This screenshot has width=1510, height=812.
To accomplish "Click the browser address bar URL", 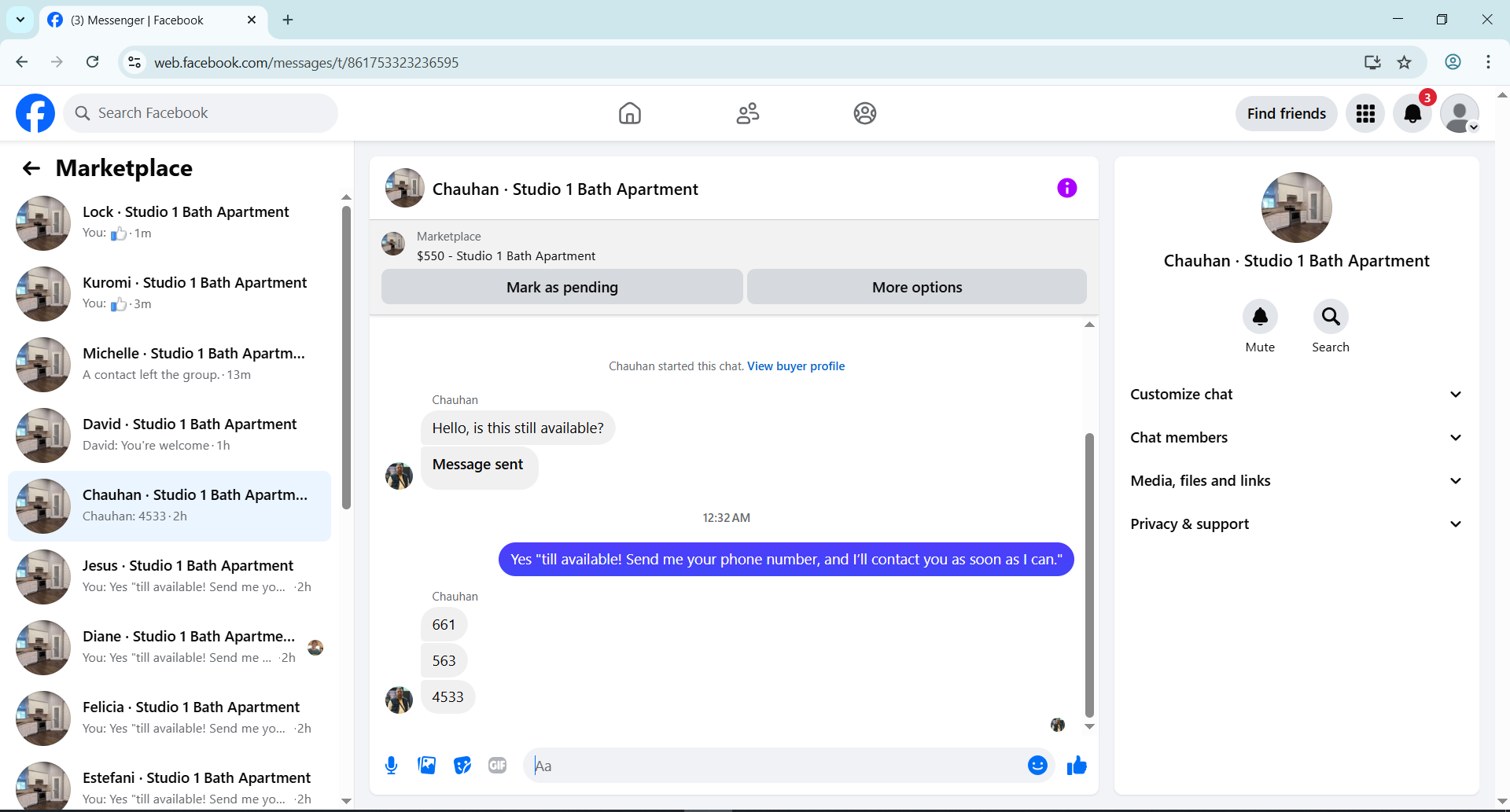I will (306, 62).
